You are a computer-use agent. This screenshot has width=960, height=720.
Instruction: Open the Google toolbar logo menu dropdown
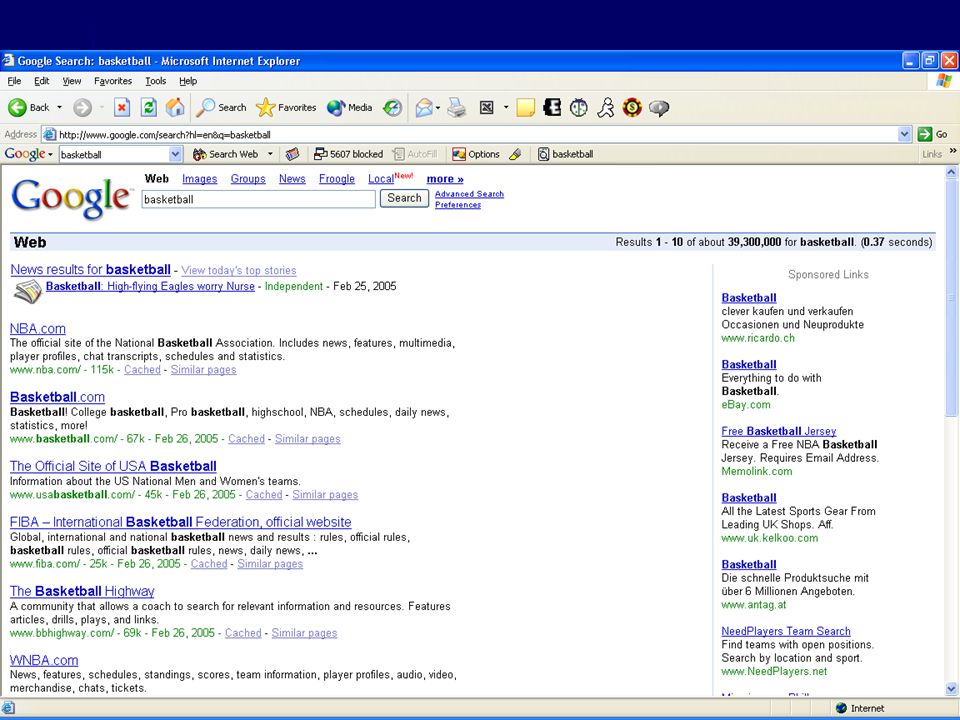(x=50, y=154)
